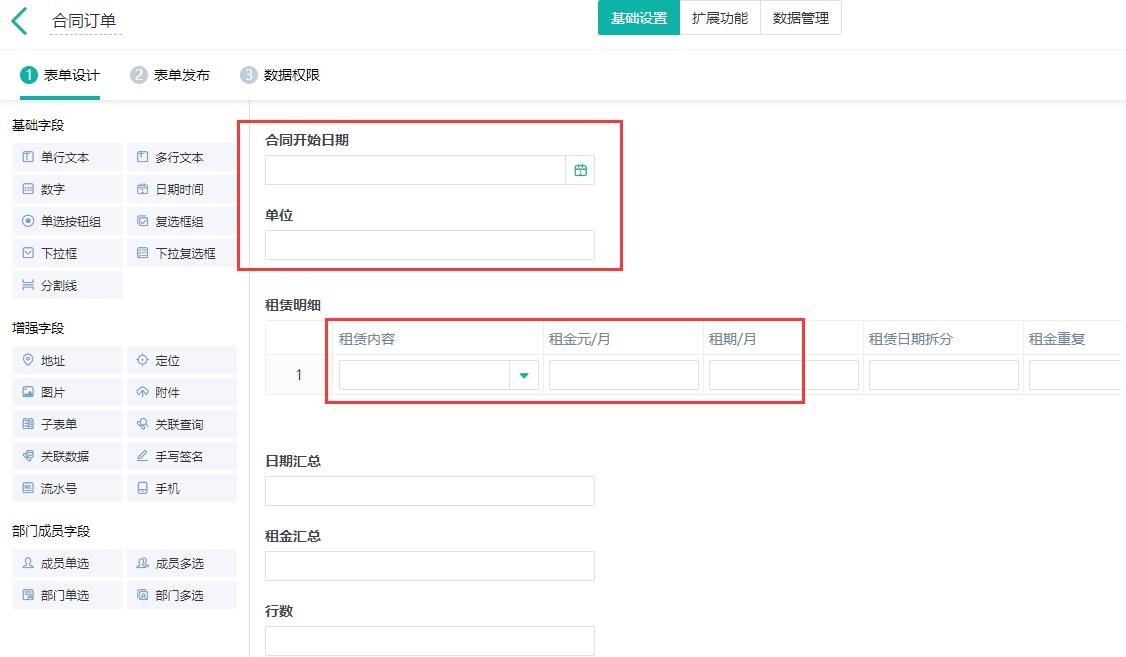Viewport: 1126px width, 657px height.
Task: Add a 单选按钮组 field
Action: 68,221
